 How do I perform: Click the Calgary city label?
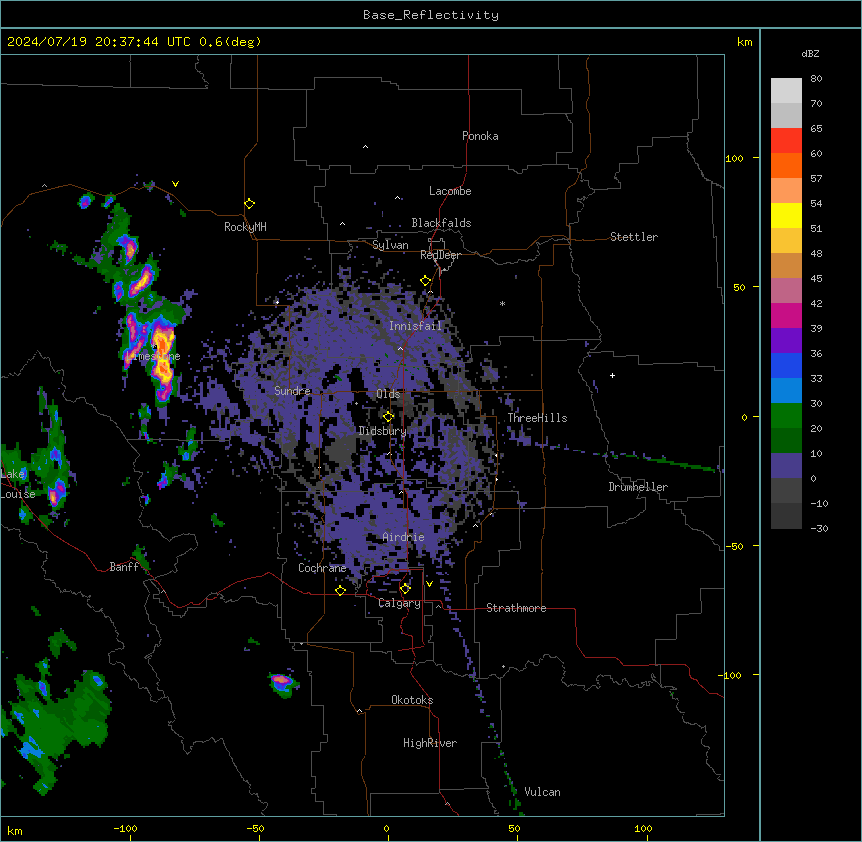pyautogui.click(x=399, y=603)
